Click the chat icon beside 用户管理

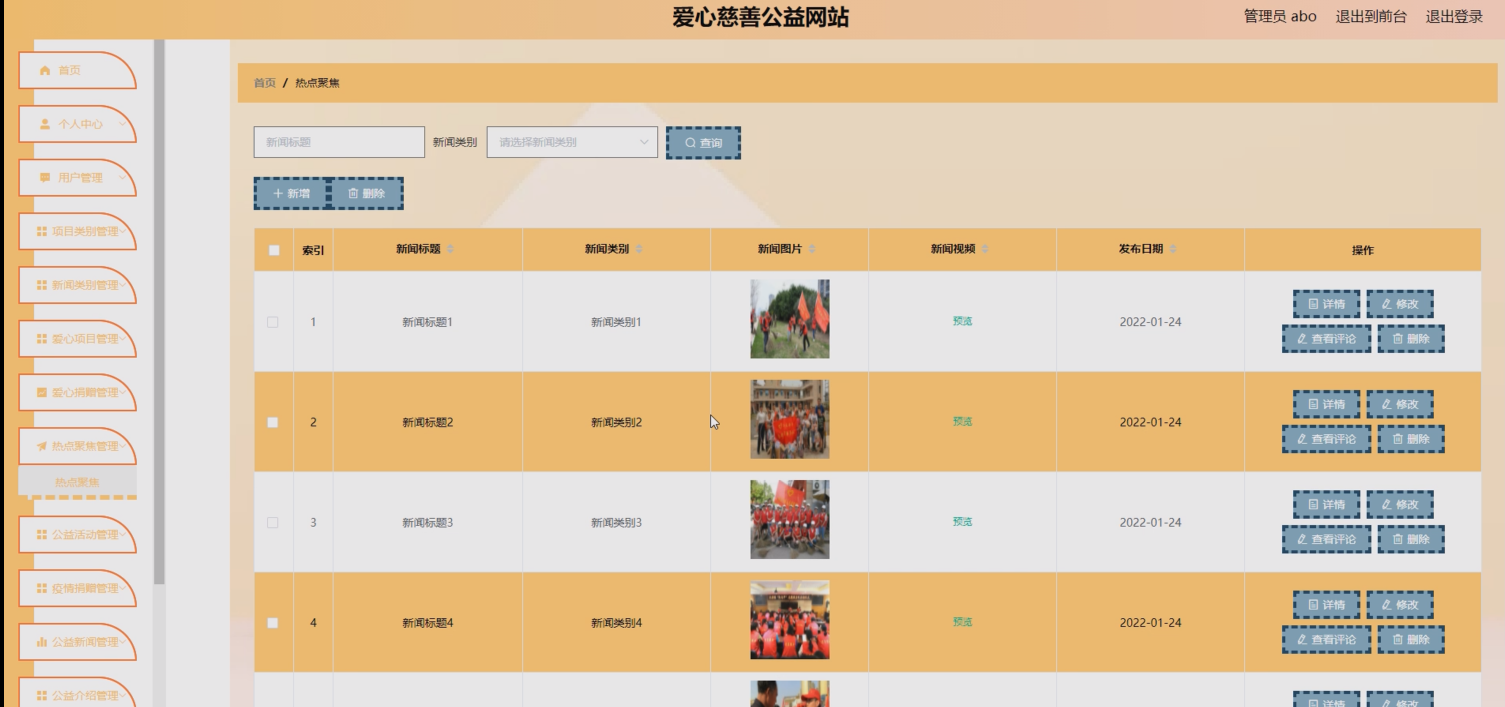pos(44,178)
